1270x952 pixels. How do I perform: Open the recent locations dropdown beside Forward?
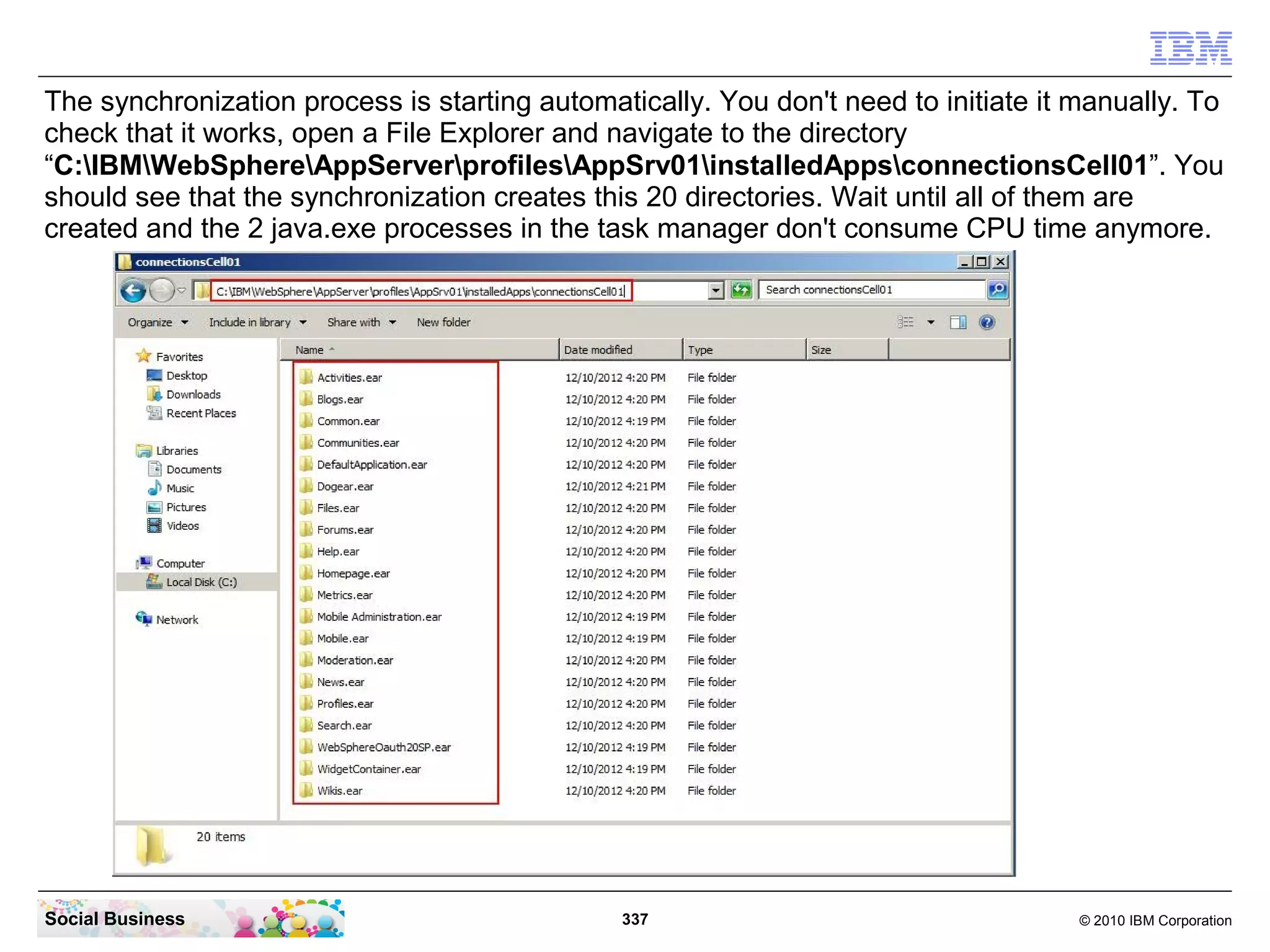tap(182, 290)
